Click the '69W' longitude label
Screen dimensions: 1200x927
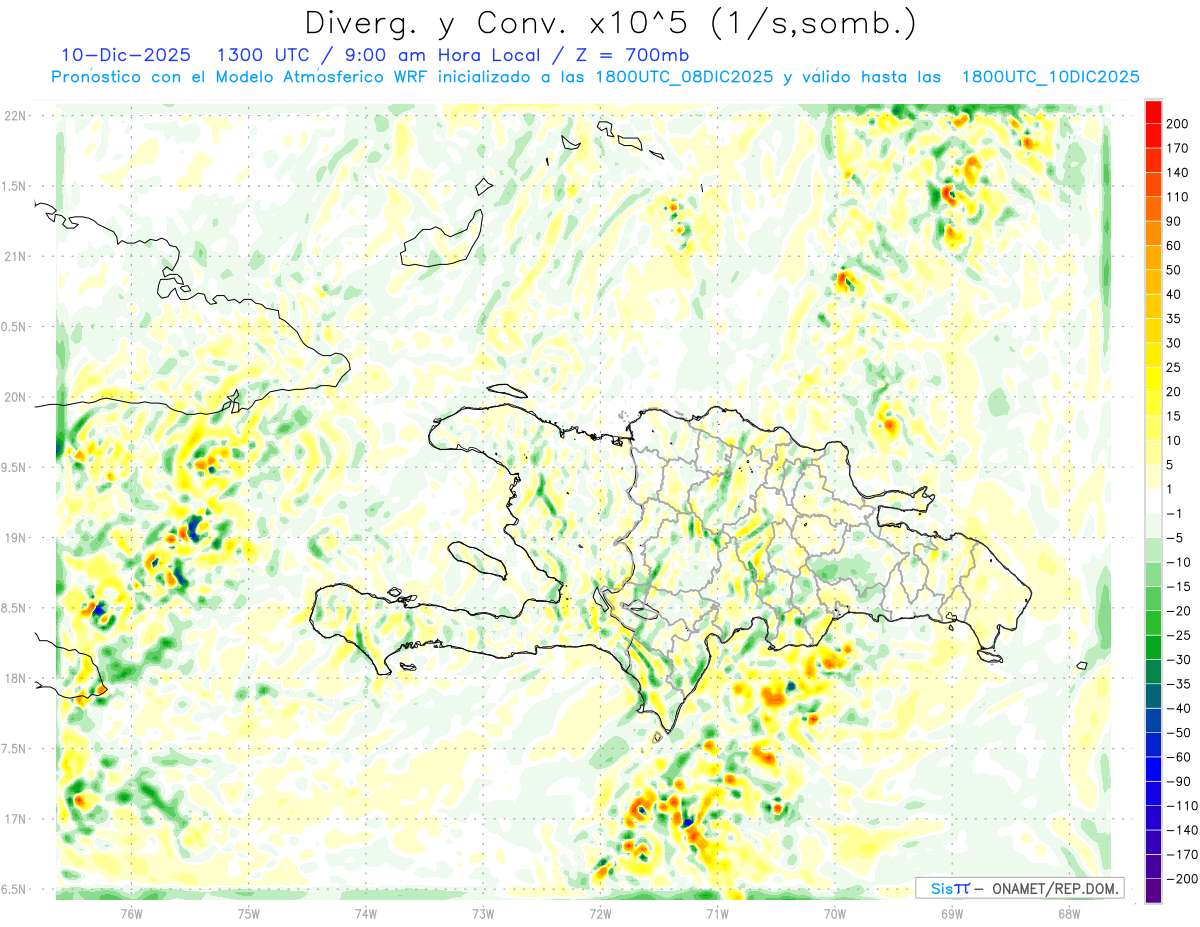point(952,912)
